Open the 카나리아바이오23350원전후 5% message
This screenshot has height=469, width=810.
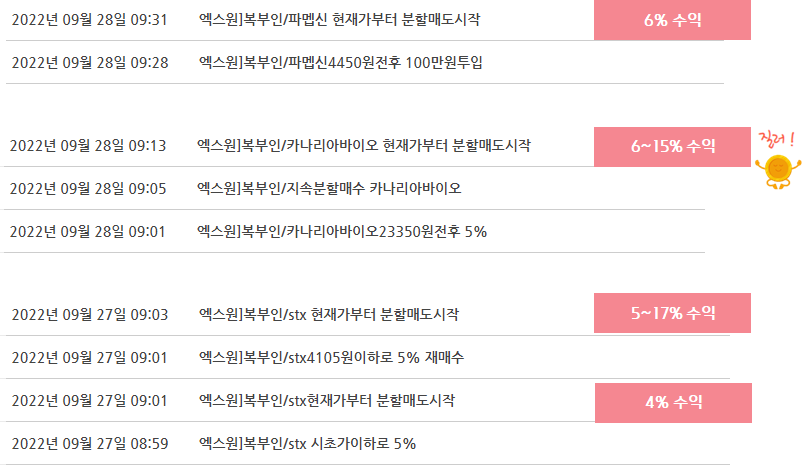pyautogui.click(x=342, y=231)
